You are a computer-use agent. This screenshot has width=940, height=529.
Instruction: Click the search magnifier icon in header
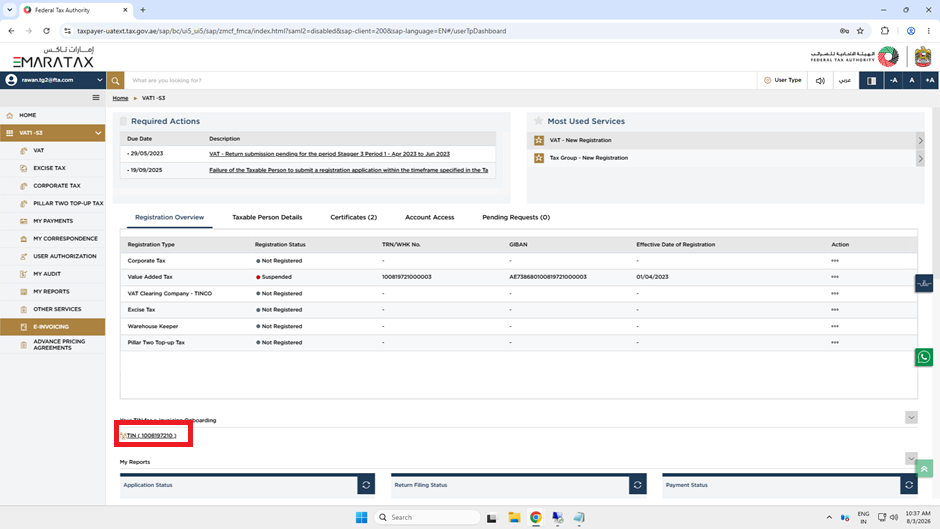pyautogui.click(x=116, y=80)
